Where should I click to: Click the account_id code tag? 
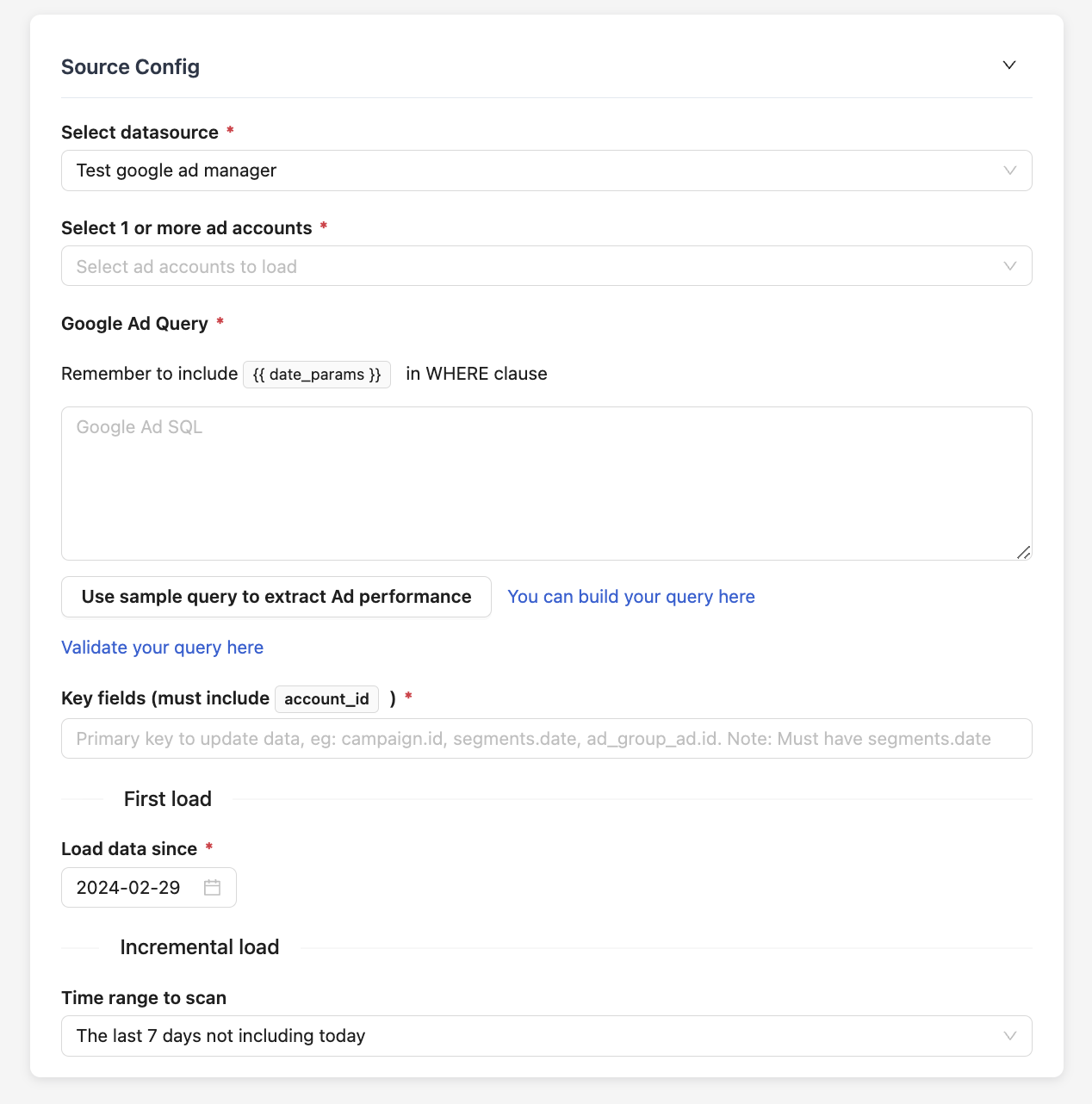[326, 699]
